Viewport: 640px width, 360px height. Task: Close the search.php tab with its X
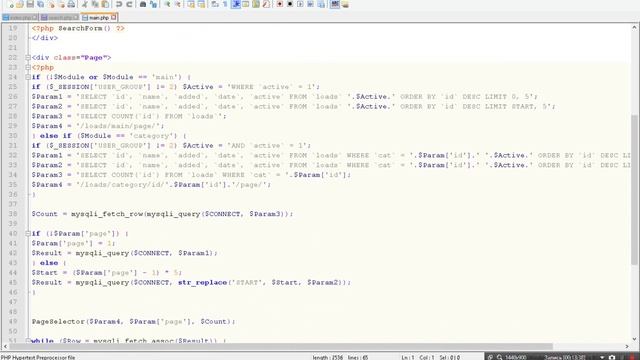click(76, 17)
